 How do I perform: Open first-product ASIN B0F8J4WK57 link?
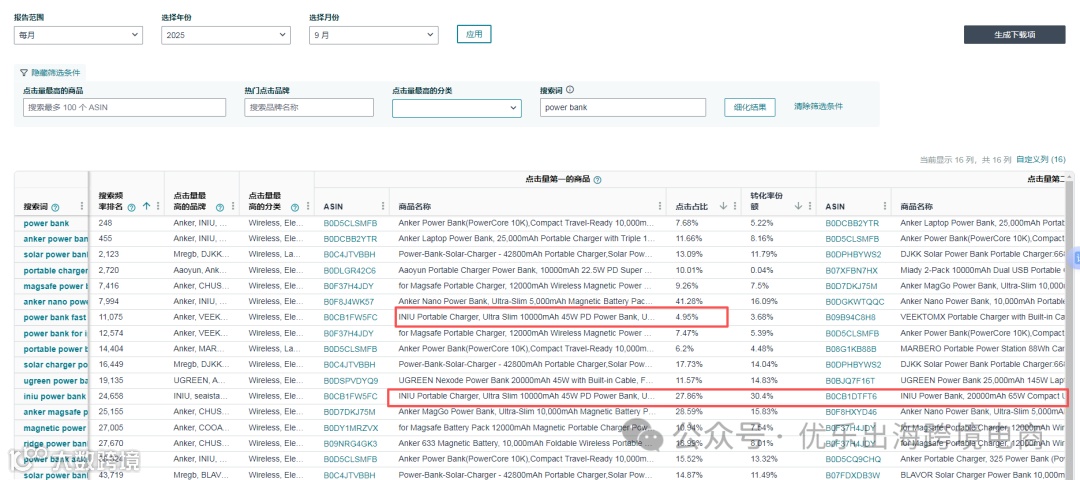[x=349, y=302]
